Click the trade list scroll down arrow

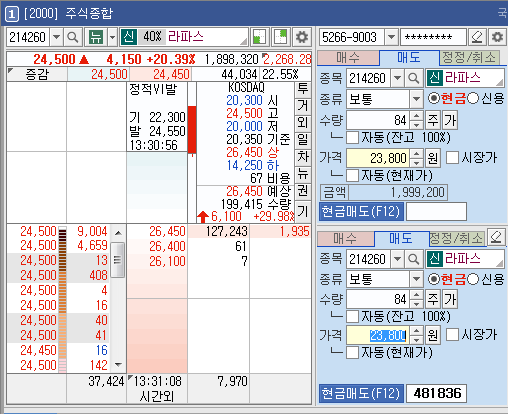[118, 365]
